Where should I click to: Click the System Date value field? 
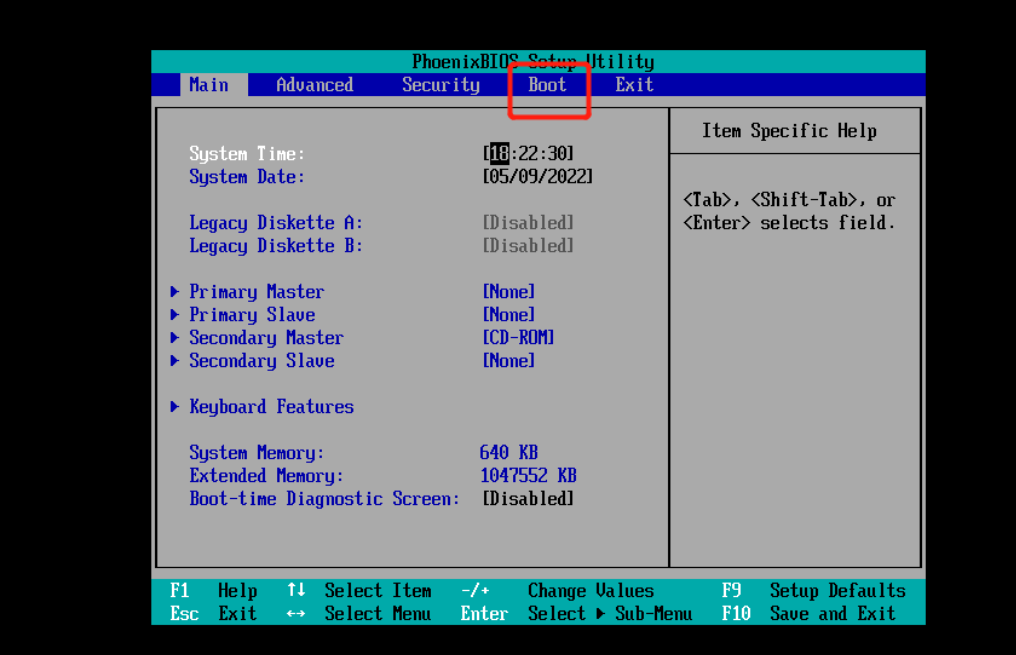[x=537, y=176]
